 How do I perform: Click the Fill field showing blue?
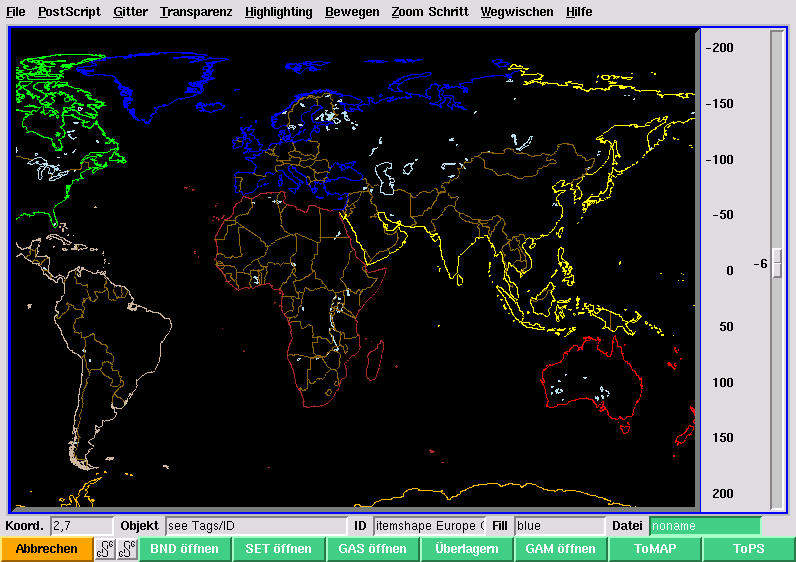pos(560,526)
